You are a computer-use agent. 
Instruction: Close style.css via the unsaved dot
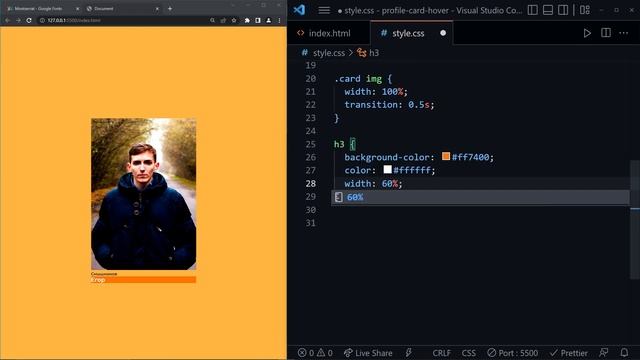[443, 33]
